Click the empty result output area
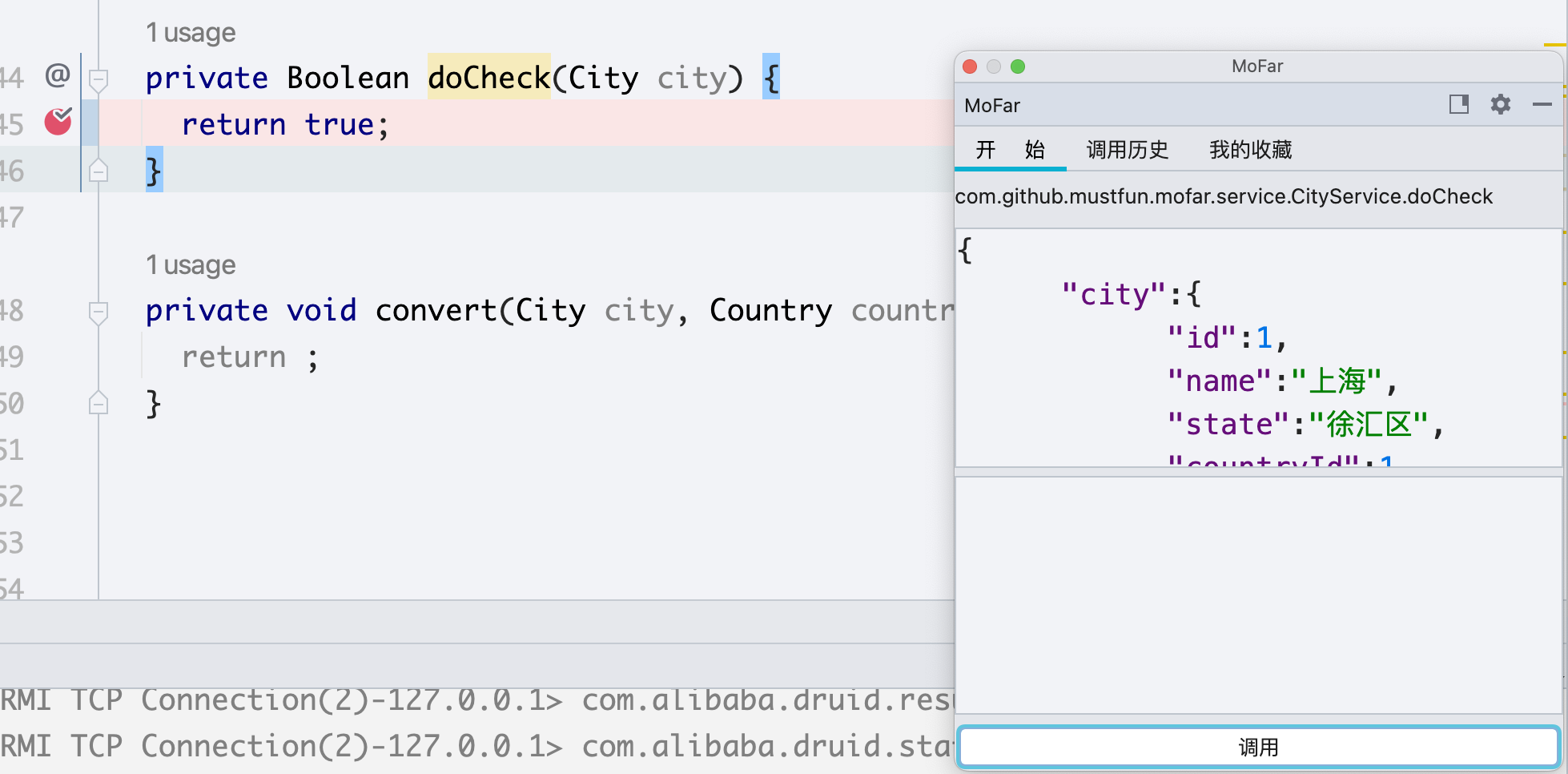1568x774 pixels. coord(1258,595)
